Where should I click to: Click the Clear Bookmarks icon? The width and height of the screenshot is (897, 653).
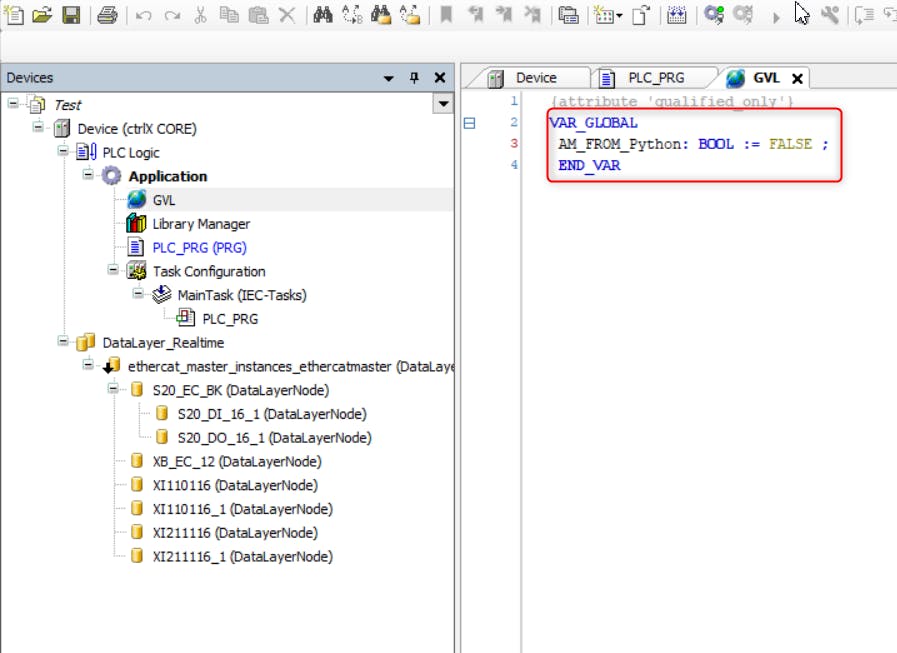coord(533,14)
